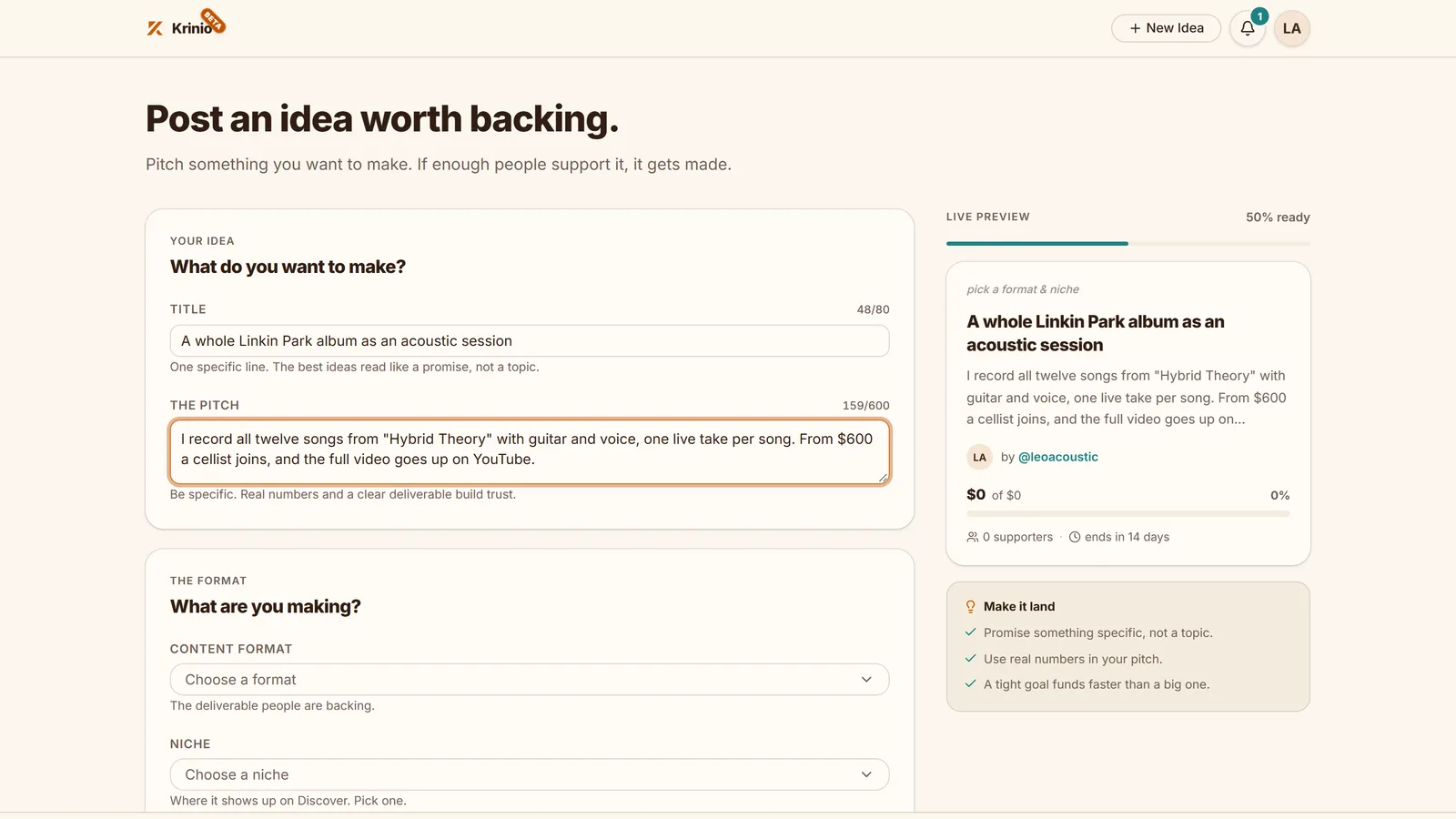Click the '$0 of $0' amount
1456x819 pixels.
pos(994,495)
